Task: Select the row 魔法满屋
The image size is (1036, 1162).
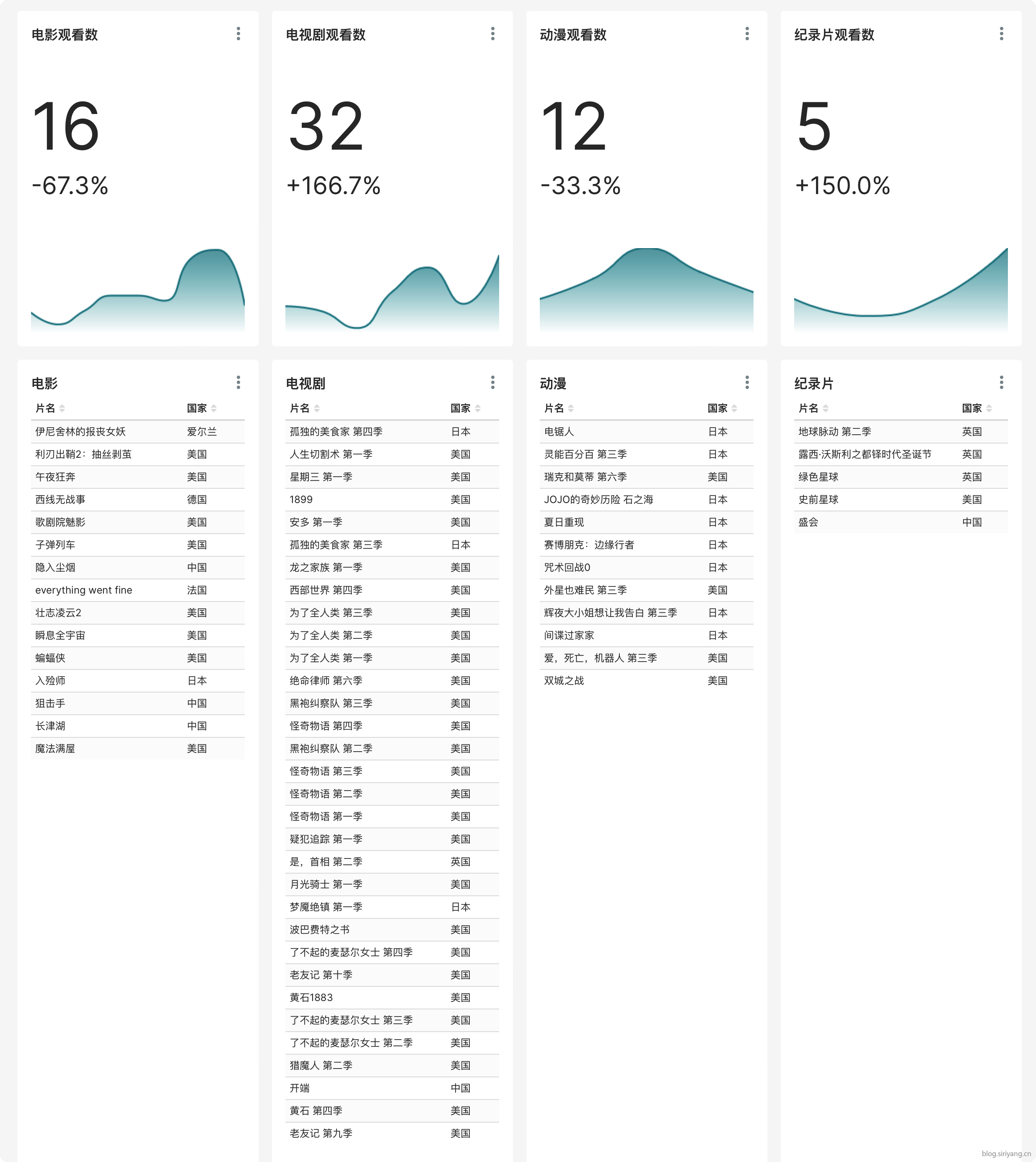Action: pos(138,749)
